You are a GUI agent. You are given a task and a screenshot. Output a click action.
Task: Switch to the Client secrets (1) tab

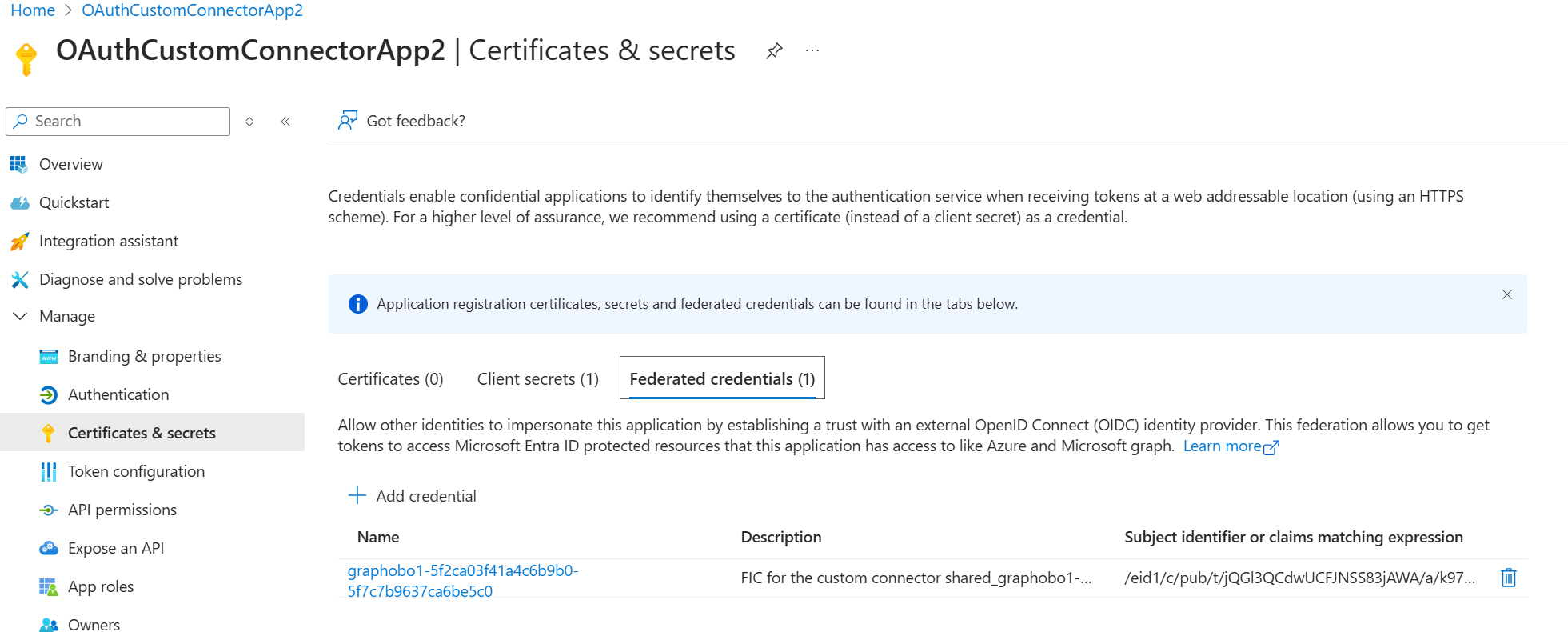537,379
